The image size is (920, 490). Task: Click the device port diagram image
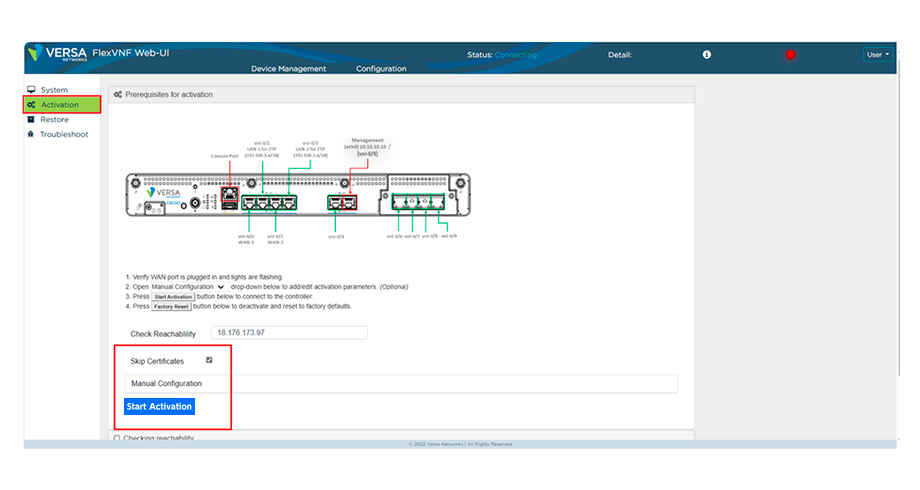pyautogui.click(x=298, y=190)
